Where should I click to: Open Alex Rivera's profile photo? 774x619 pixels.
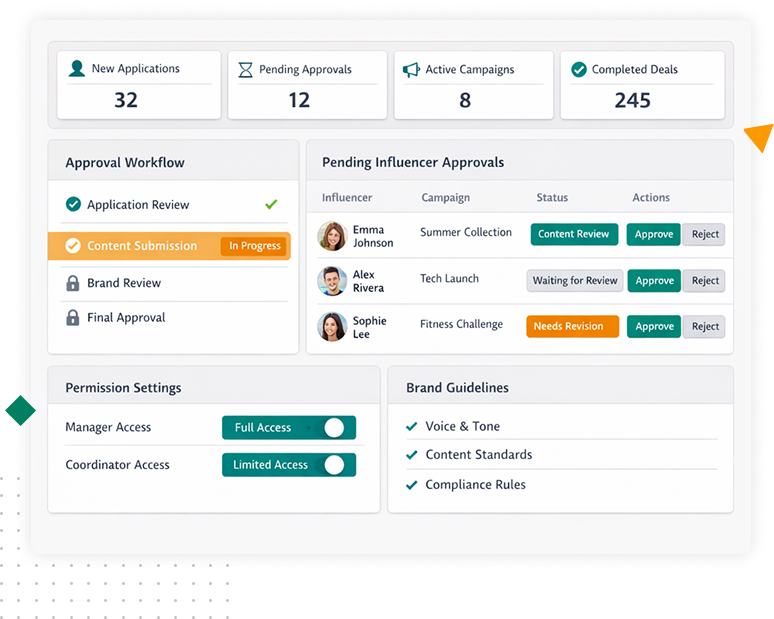[x=332, y=281]
